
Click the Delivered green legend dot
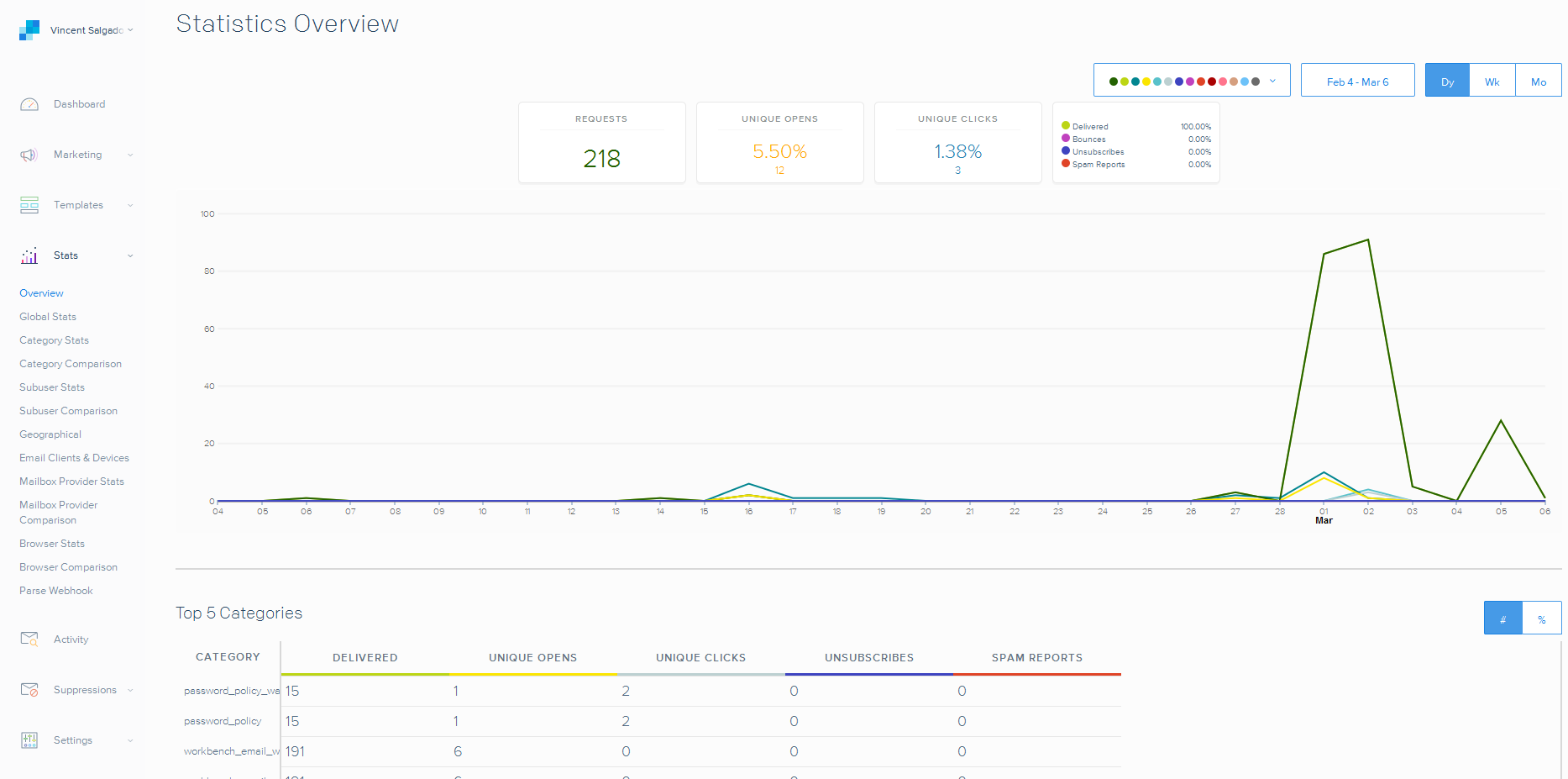coord(1066,126)
